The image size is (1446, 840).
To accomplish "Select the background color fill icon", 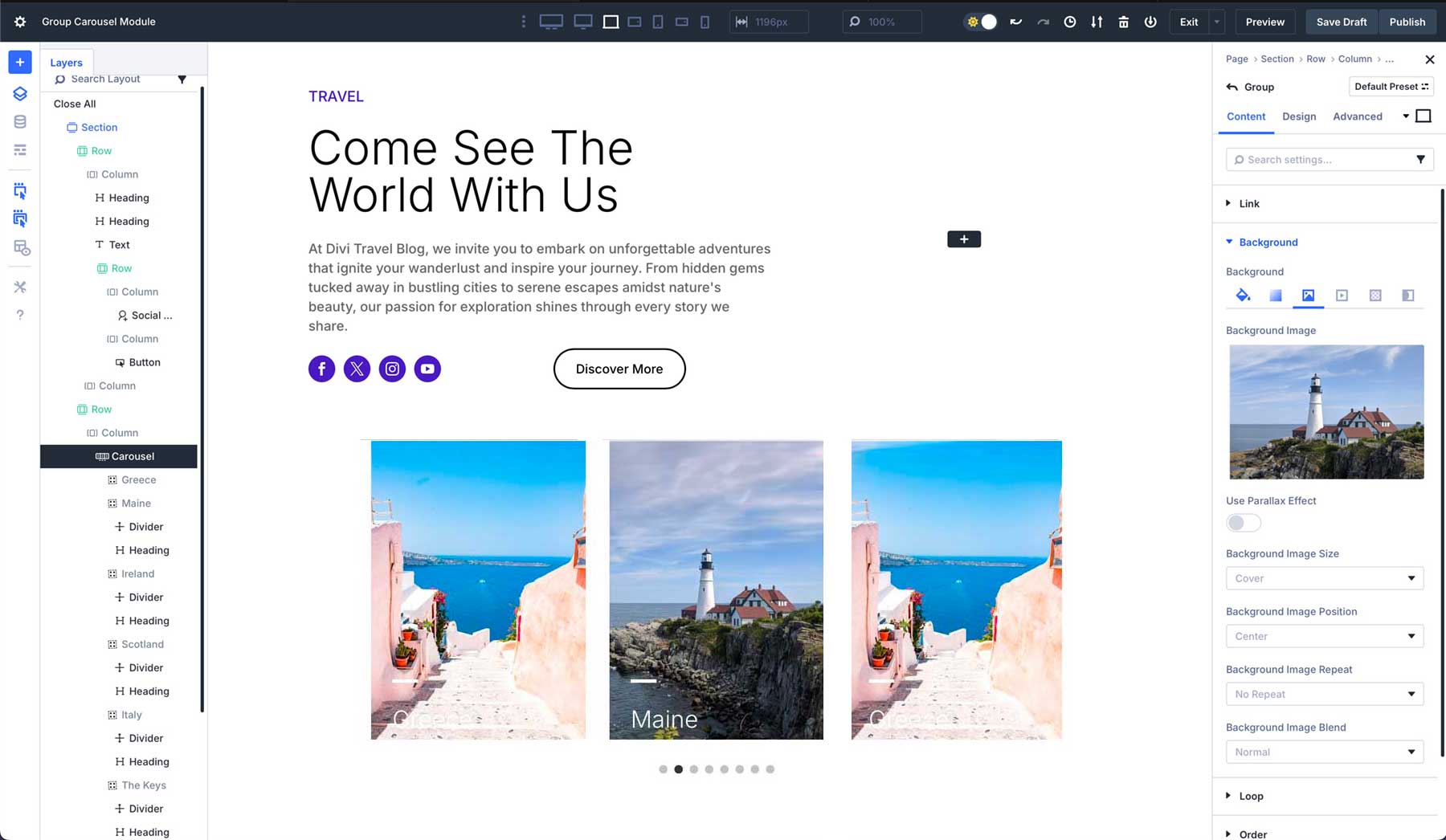I will (x=1243, y=296).
